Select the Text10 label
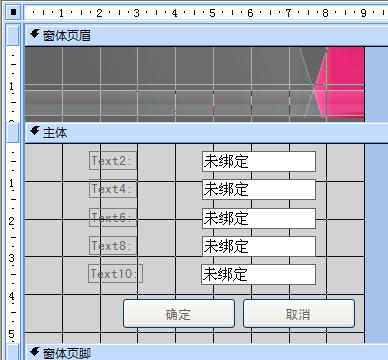The image size is (388, 360). [x=115, y=274]
